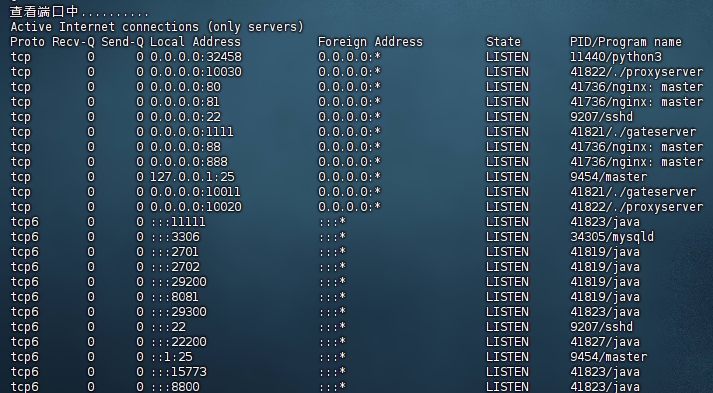Click 41823/java on the :::11111 row
The width and height of the screenshot is (713, 393).
(x=605, y=222)
